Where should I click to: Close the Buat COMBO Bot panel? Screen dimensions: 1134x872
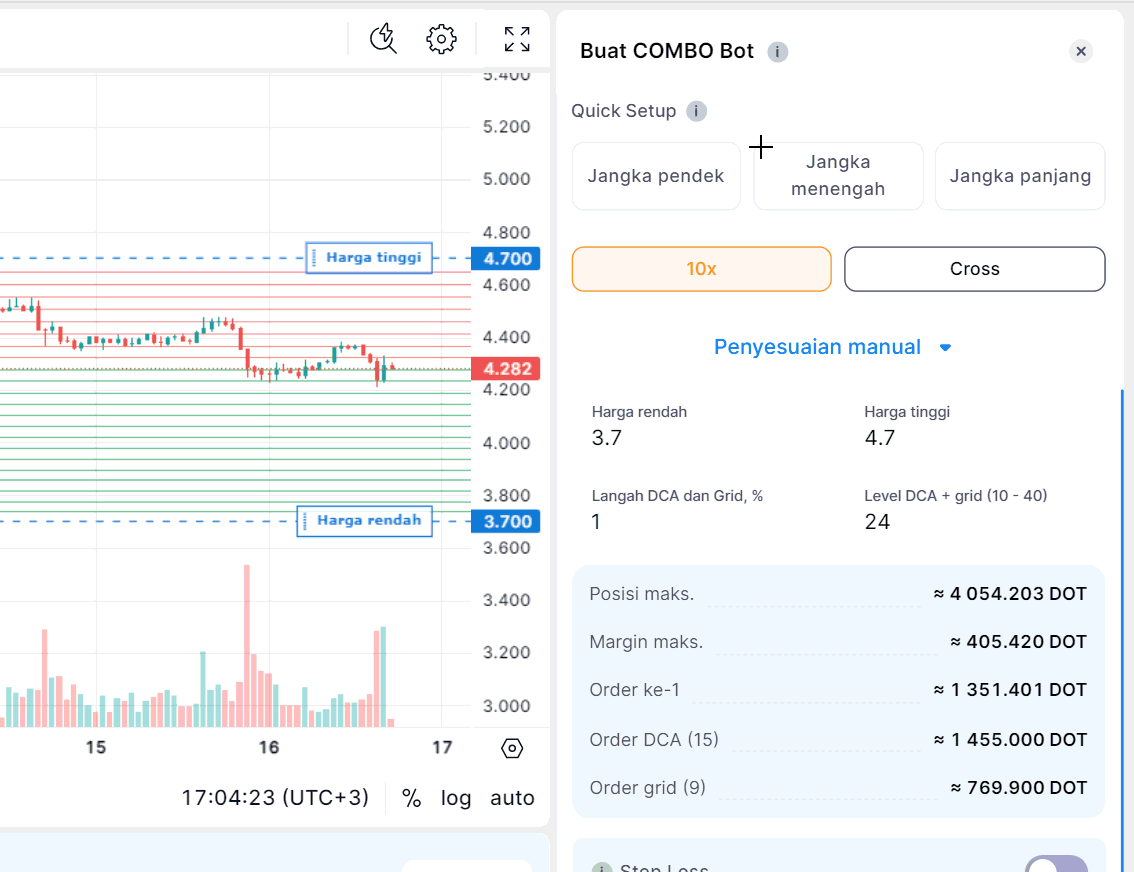(x=1080, y=51)
